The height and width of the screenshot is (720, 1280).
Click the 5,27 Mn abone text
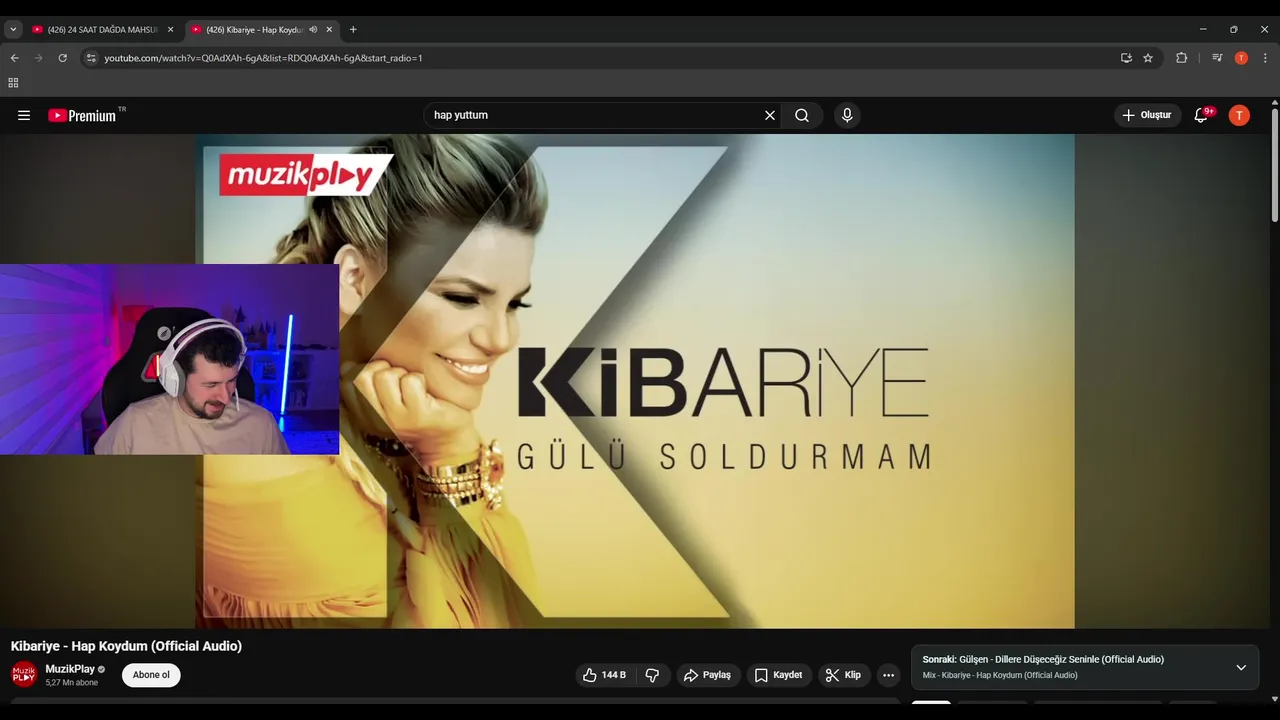[x=71, y=683]
